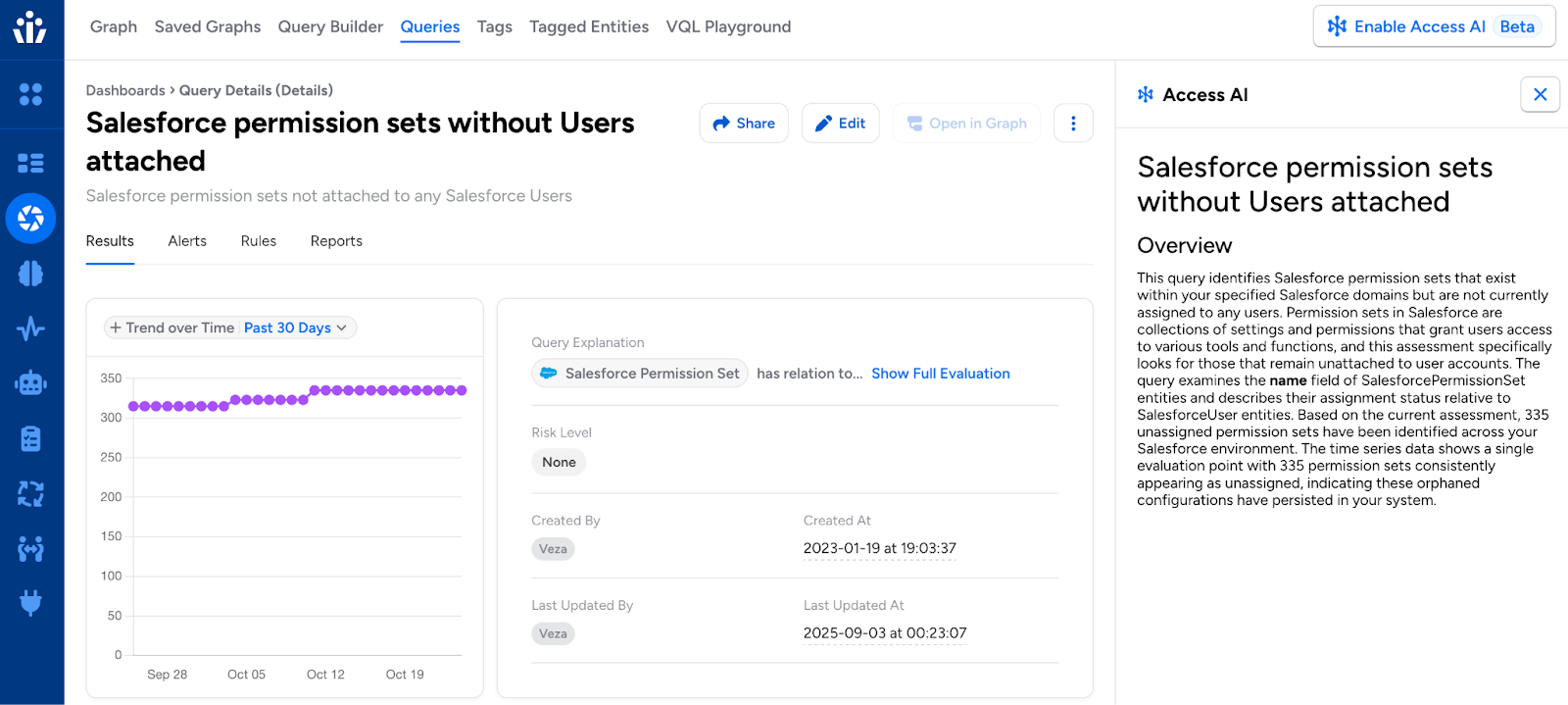1568x705 pixels.
Task: Close the Access AI panel
Action: (x=1540, y=95)
